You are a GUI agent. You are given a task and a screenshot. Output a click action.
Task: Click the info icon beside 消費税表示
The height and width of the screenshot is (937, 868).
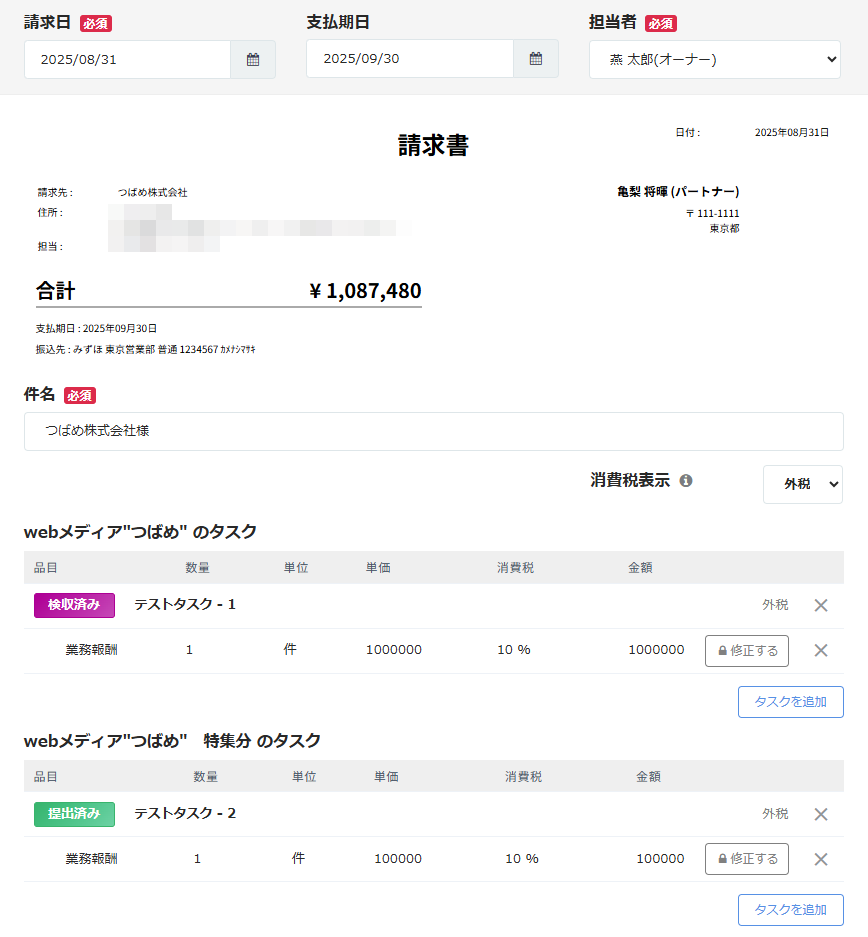point(686,480)
